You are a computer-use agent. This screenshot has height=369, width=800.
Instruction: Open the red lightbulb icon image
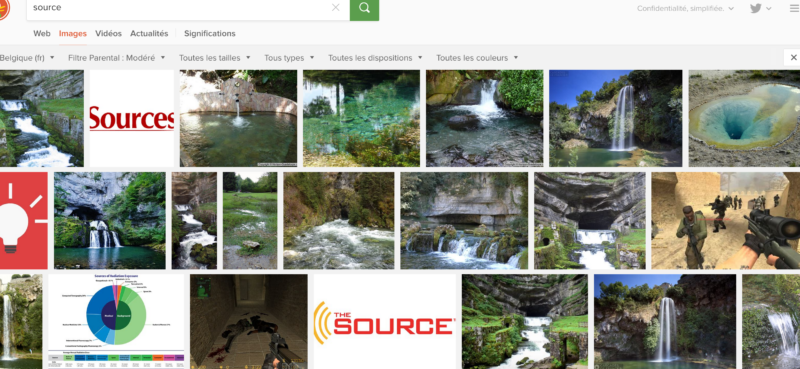pos(23,220)
